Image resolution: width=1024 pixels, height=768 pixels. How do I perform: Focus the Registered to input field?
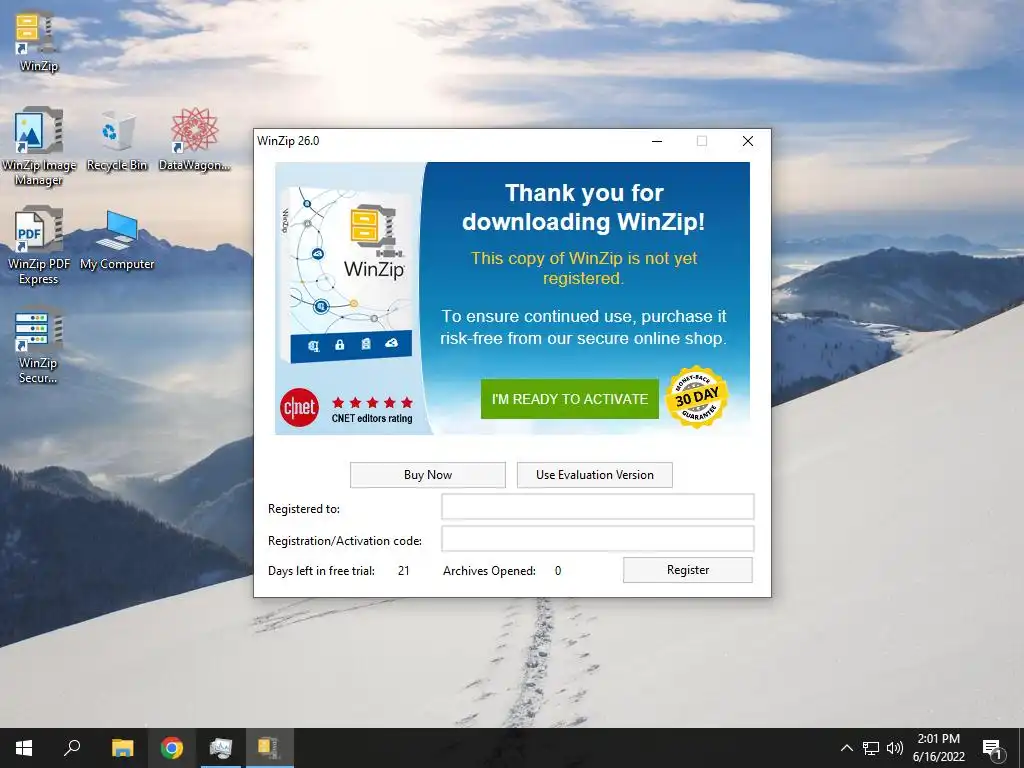tap(598, 507)
